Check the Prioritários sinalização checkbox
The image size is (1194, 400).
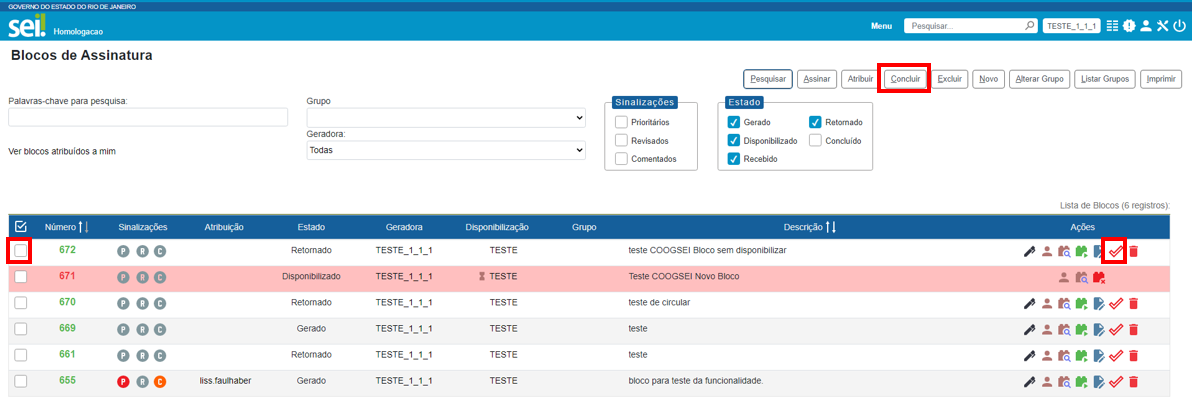621,122
